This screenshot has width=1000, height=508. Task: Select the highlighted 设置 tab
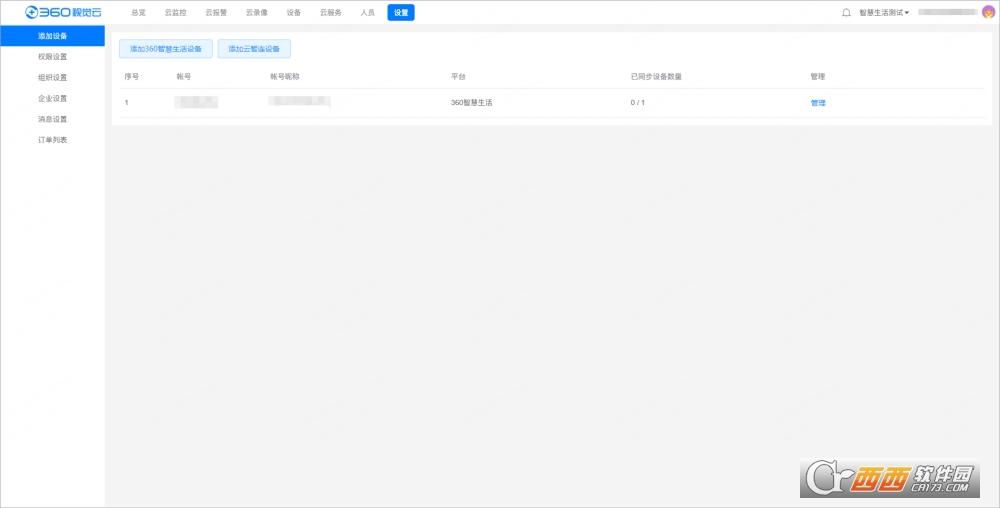401,12
